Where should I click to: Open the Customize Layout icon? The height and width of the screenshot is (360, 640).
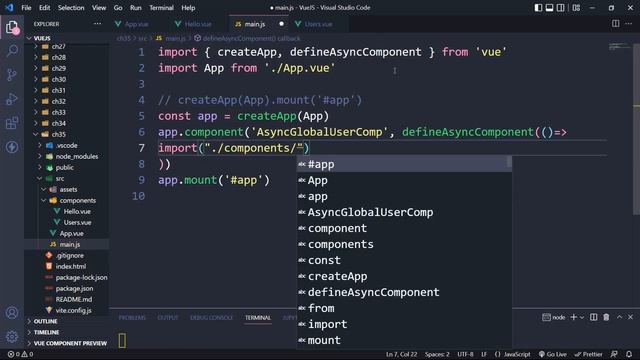[576, 8]
